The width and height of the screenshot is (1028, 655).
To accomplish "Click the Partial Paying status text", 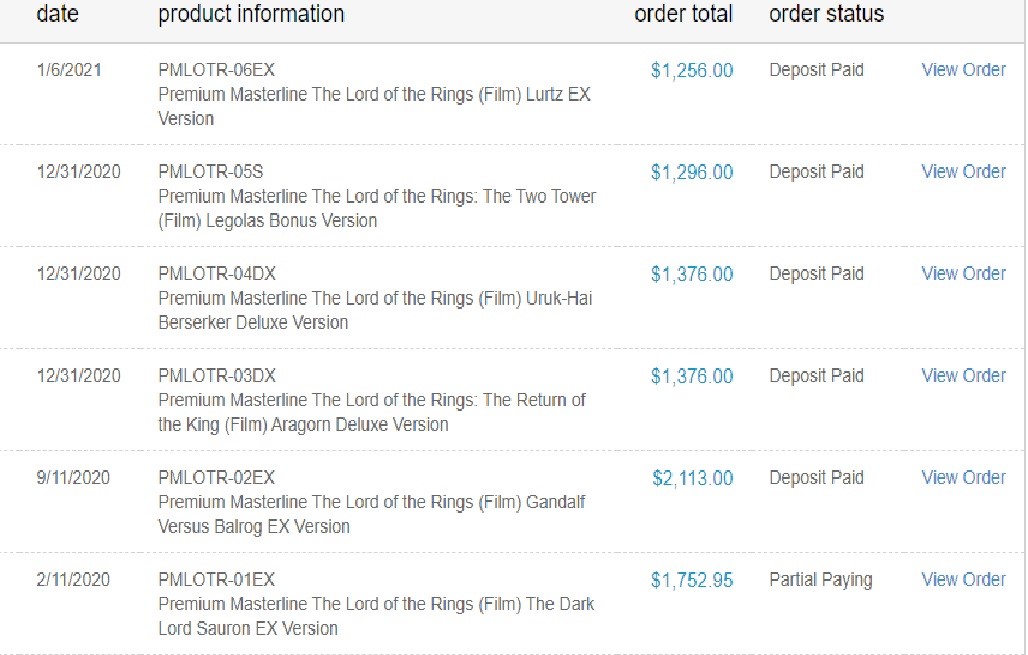I will [x=821, y=580].
